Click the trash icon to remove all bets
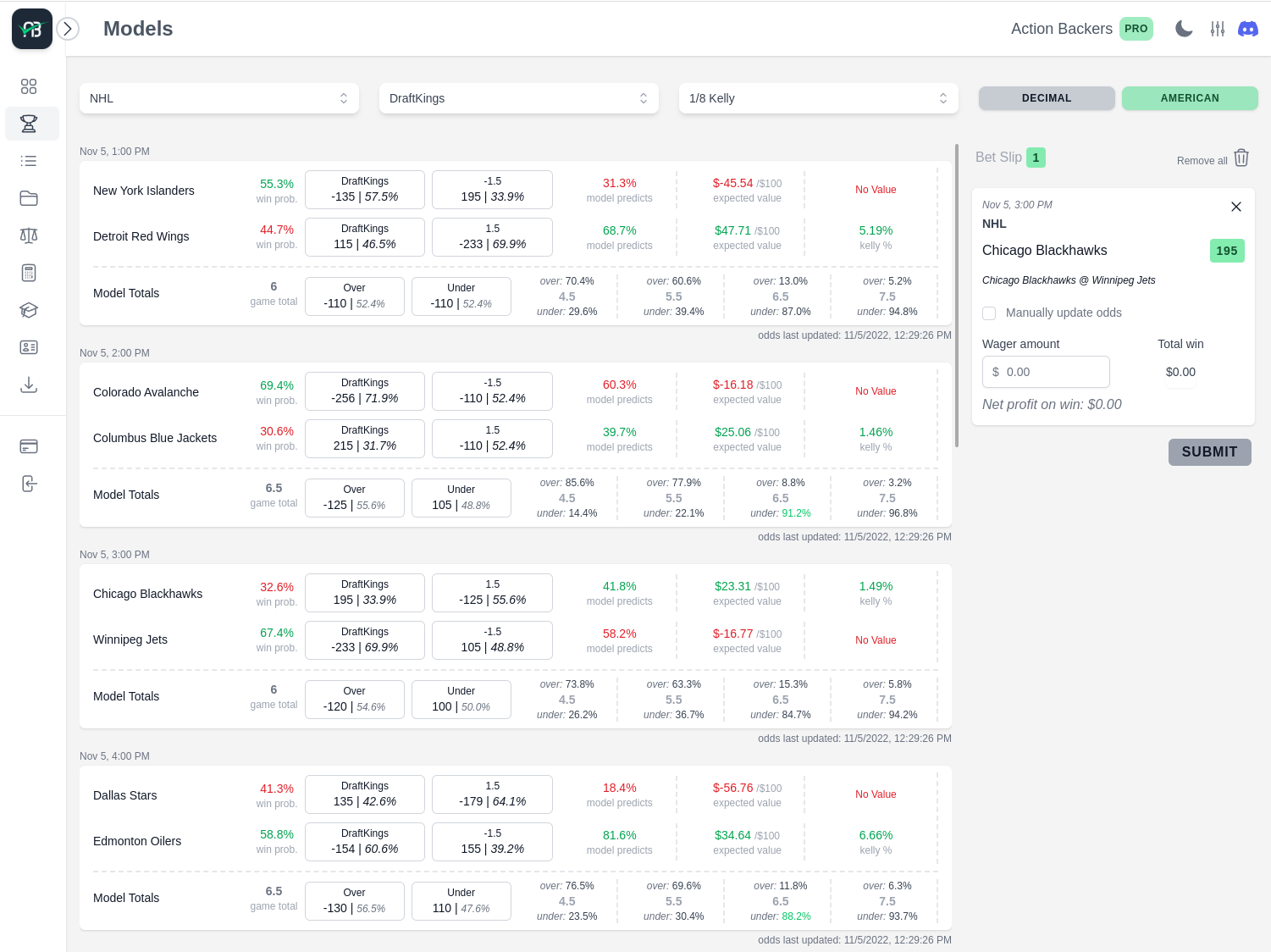 1241,158
